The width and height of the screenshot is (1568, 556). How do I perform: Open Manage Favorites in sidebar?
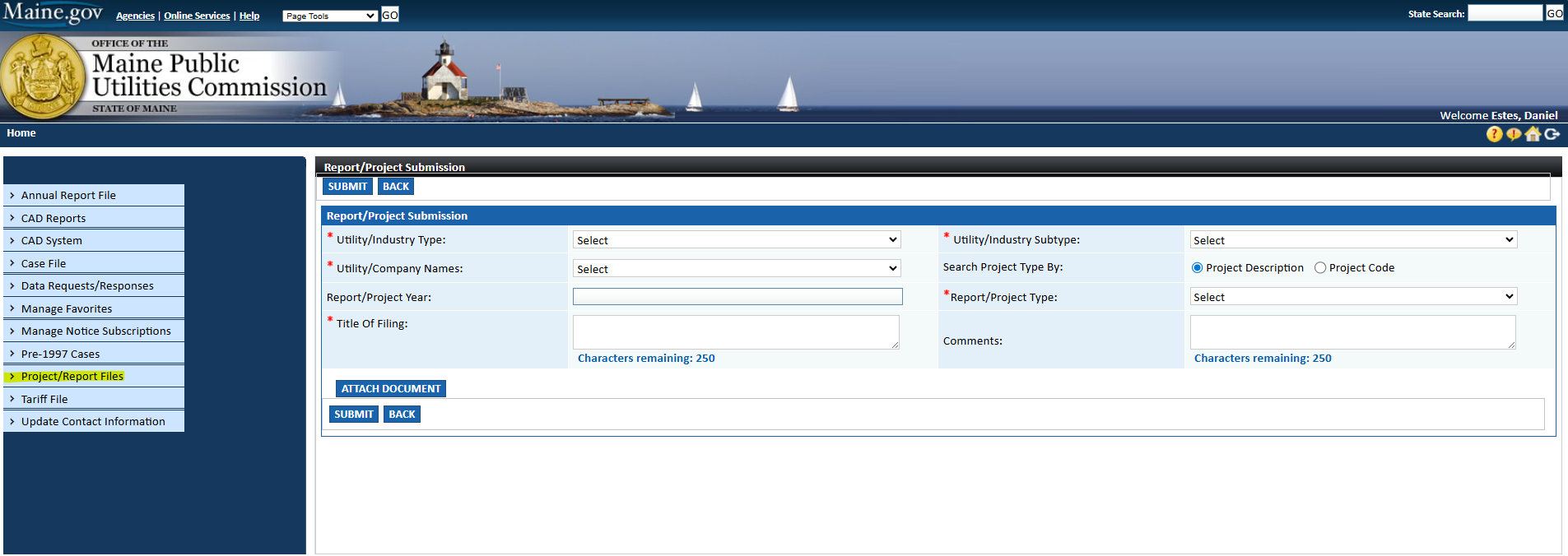(94, 308)
